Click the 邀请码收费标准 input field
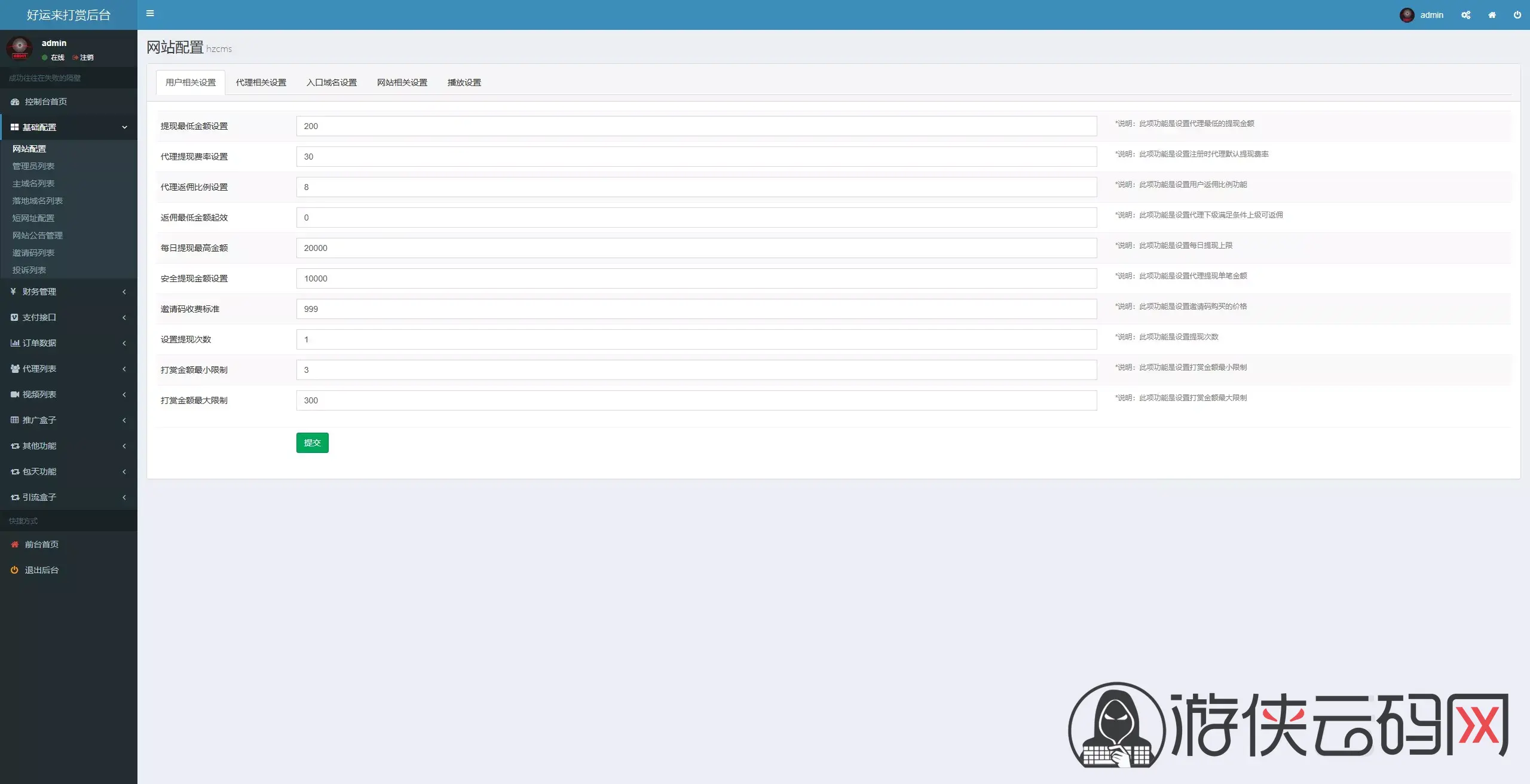 (696, 309)
